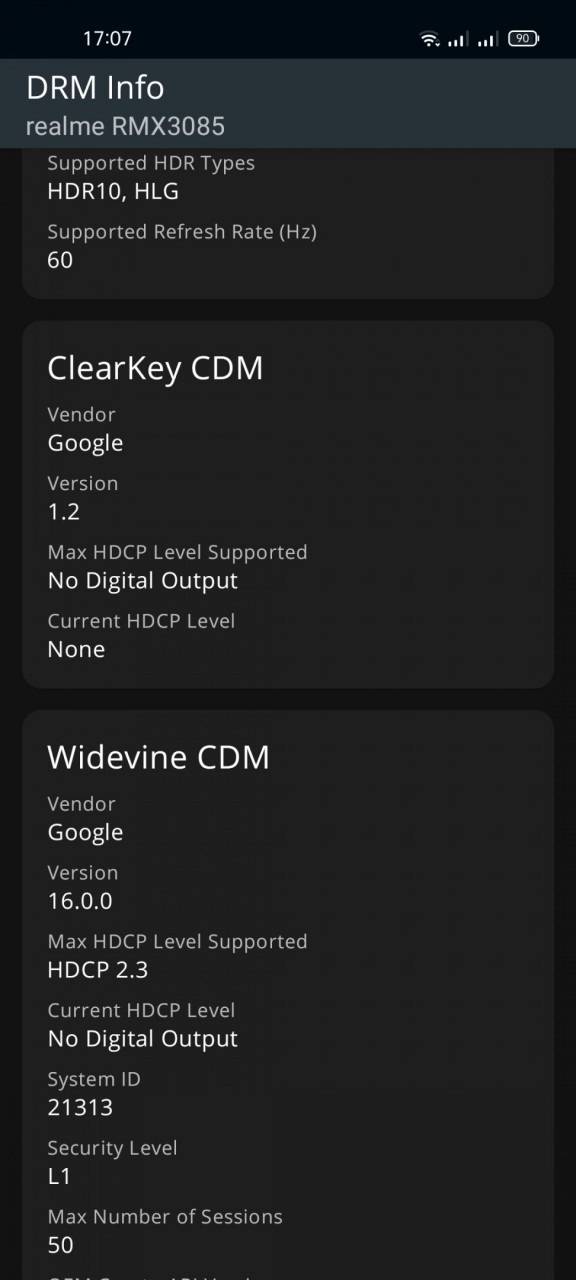Screen dimensions: 576x1280
Task: Select the ClearKey CDM card heading
Action: pos(155,368)
